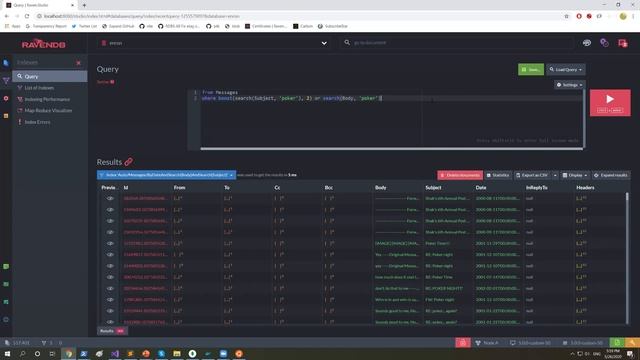
Task: Click the RavenDB logo
Action: 44,44
